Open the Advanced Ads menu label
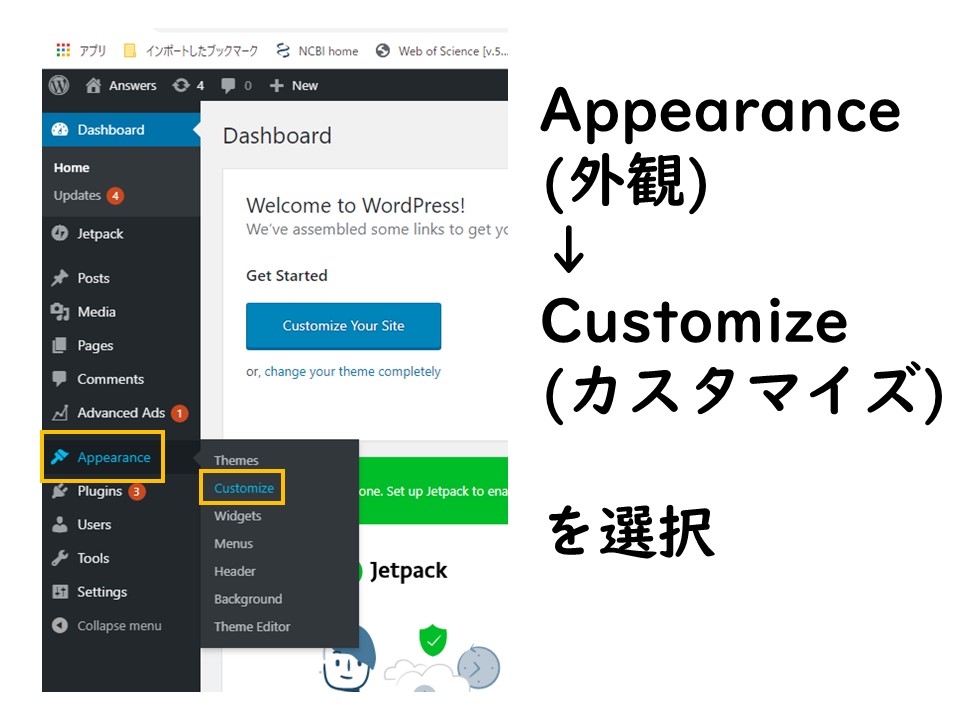The height and width of the screenshot is (720, 960). [x=121, y=413]
